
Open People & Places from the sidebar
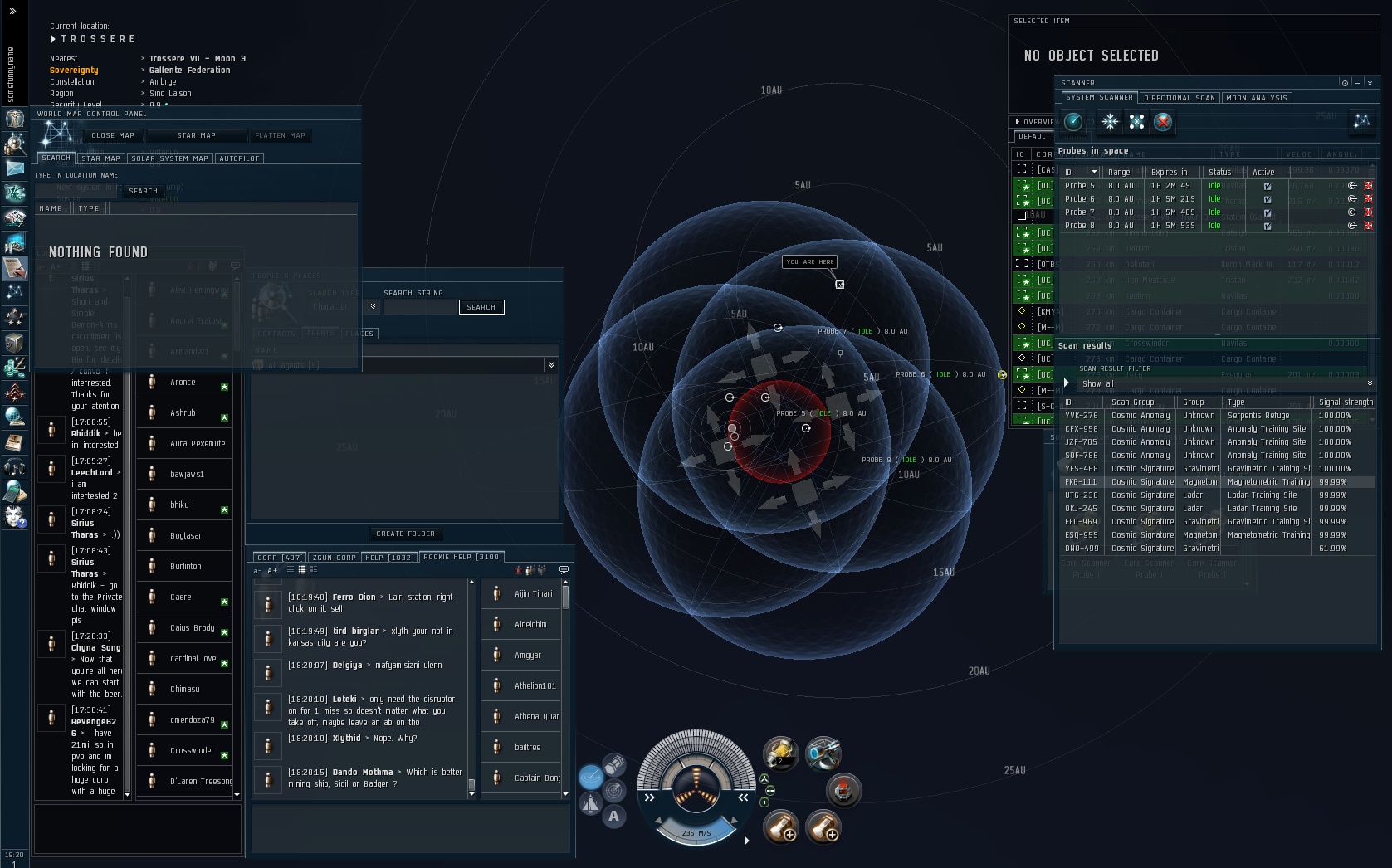[x=15, y=144]
